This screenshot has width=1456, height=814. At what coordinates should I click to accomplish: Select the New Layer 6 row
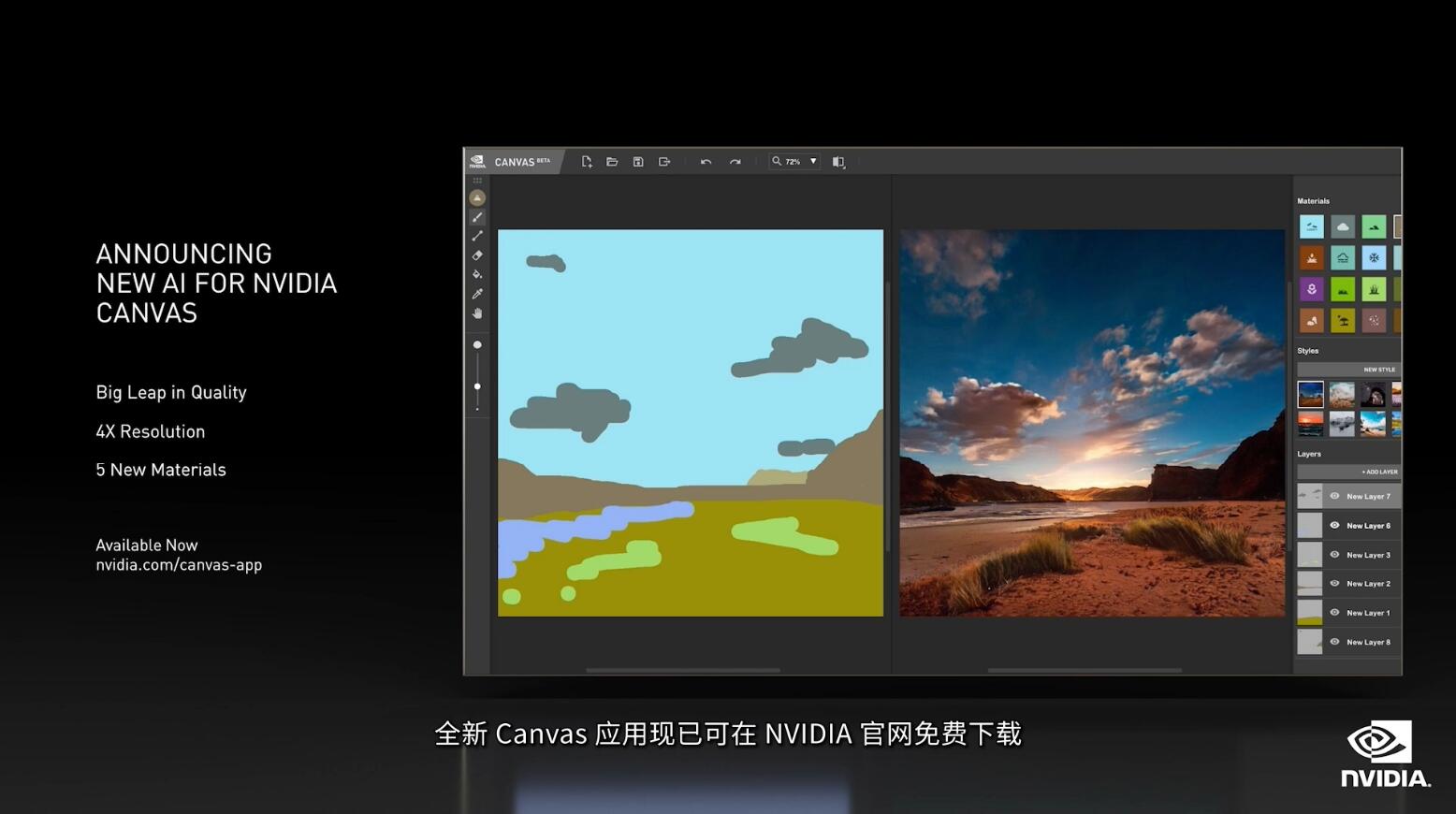pos(1368,526)
